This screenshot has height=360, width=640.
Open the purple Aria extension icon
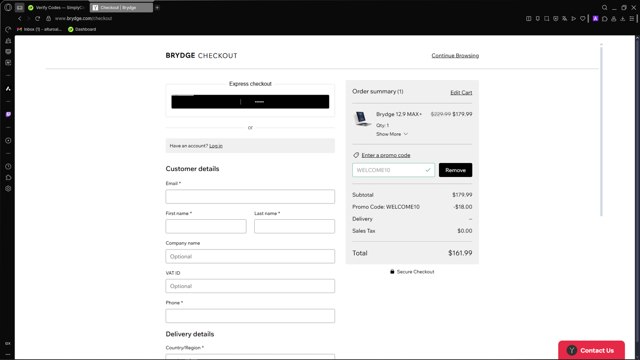coord(596,18)
